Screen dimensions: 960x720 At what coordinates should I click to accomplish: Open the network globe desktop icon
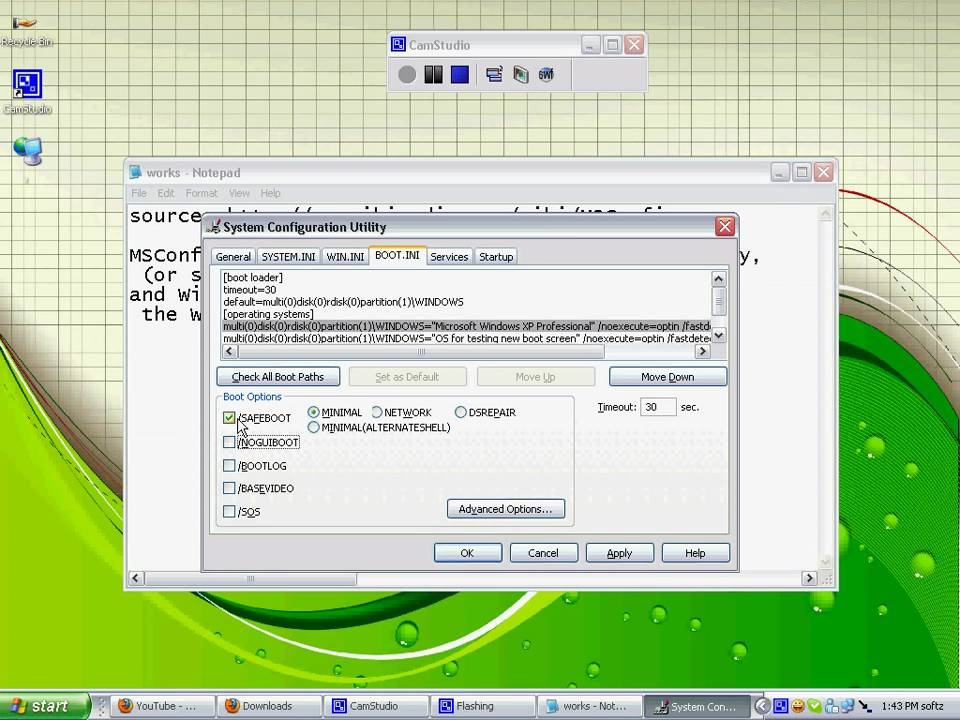pyautogui.click(x=28, y=152)
